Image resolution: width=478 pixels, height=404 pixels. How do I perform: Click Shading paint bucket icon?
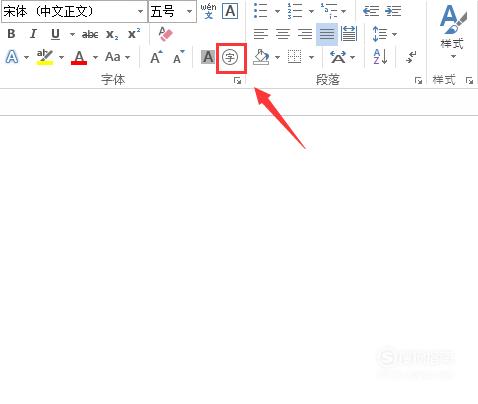[262, 57]
